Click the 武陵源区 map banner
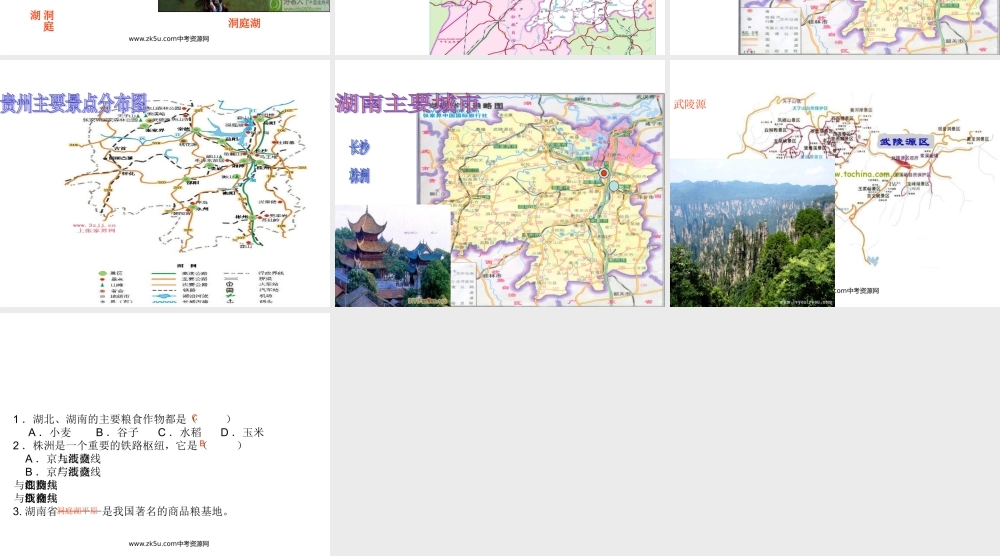Screen dimensions: 1000x556 point(904,142)
